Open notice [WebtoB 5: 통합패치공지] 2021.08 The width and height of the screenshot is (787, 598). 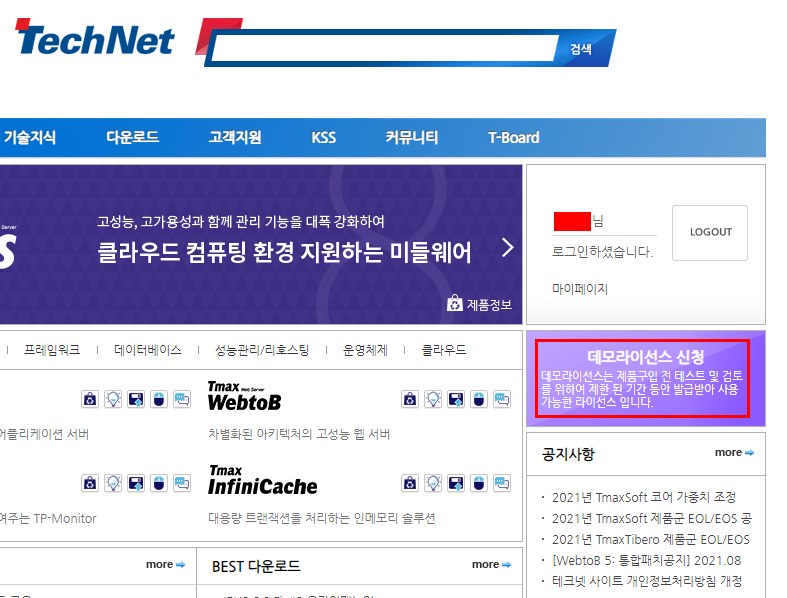tap(646, 560)
